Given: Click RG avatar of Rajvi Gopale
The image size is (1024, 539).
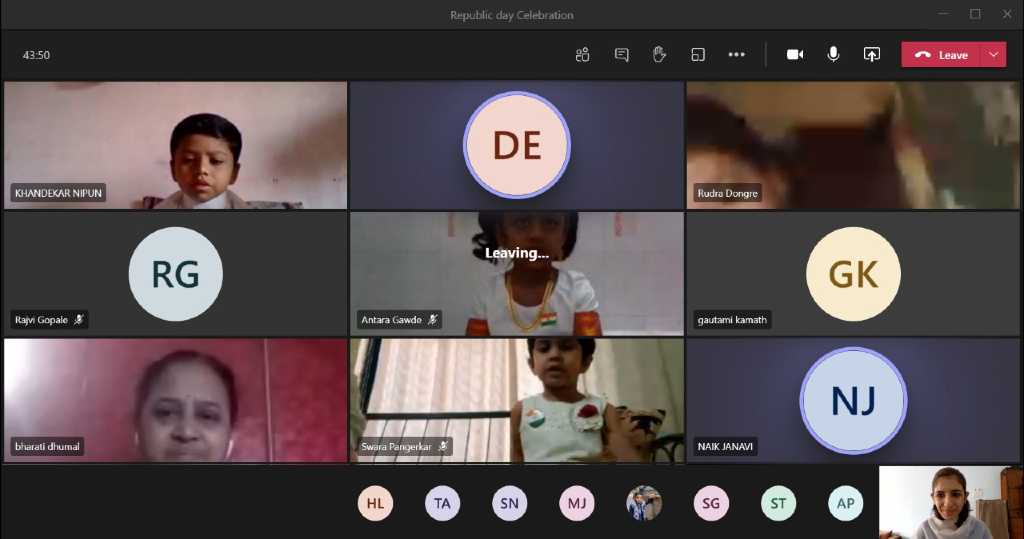Looking at the screenshot, I should [x=176, y=274].
